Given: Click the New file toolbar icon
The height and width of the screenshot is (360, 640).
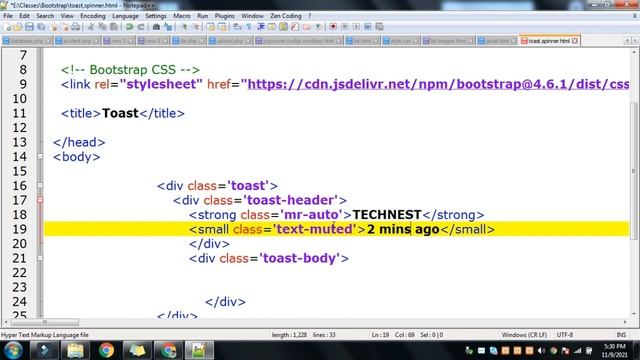Looking at the screenshot, I should point(7,27).
